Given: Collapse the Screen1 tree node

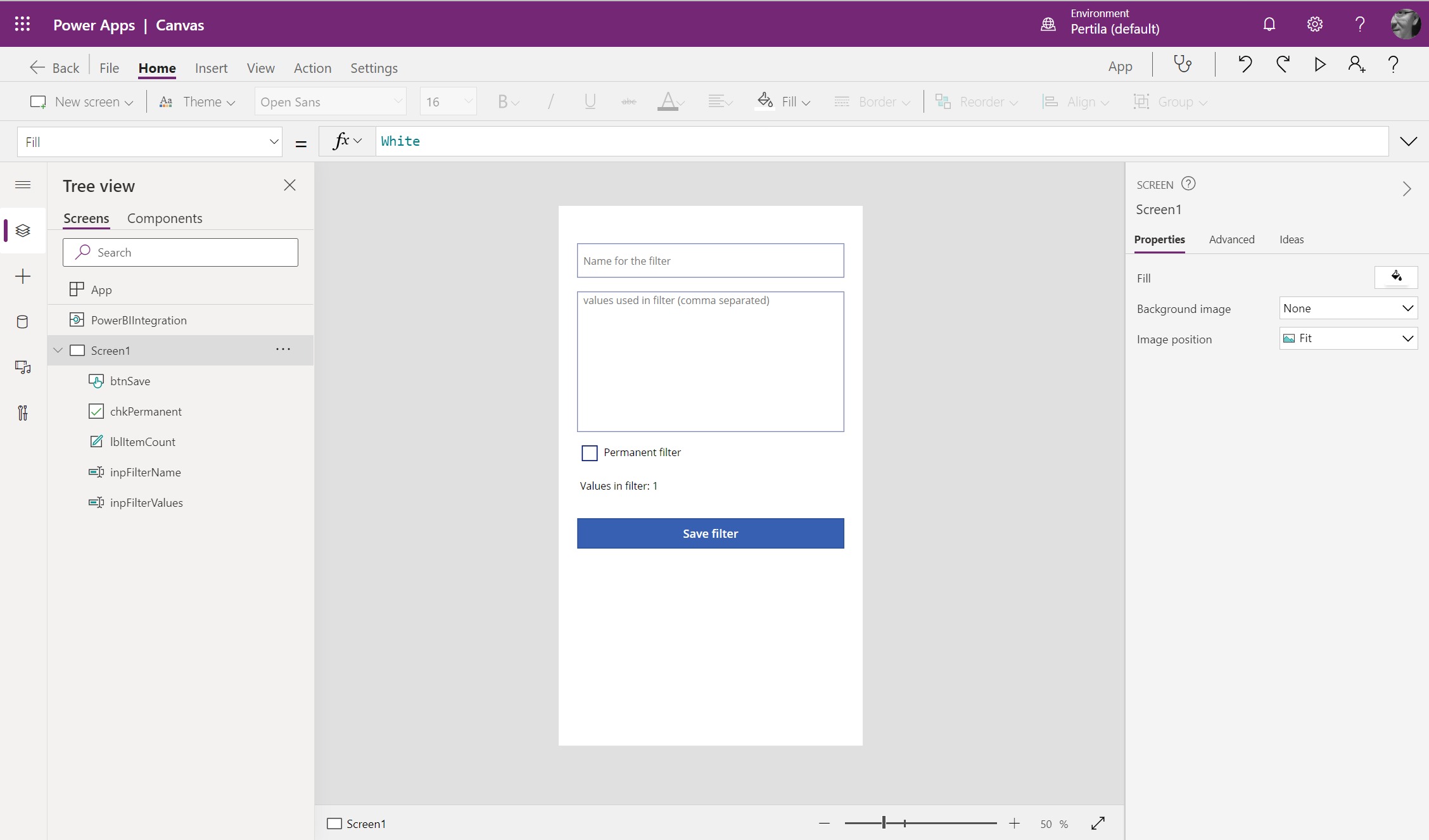Looking at the screenshot, I should (58, 350).
